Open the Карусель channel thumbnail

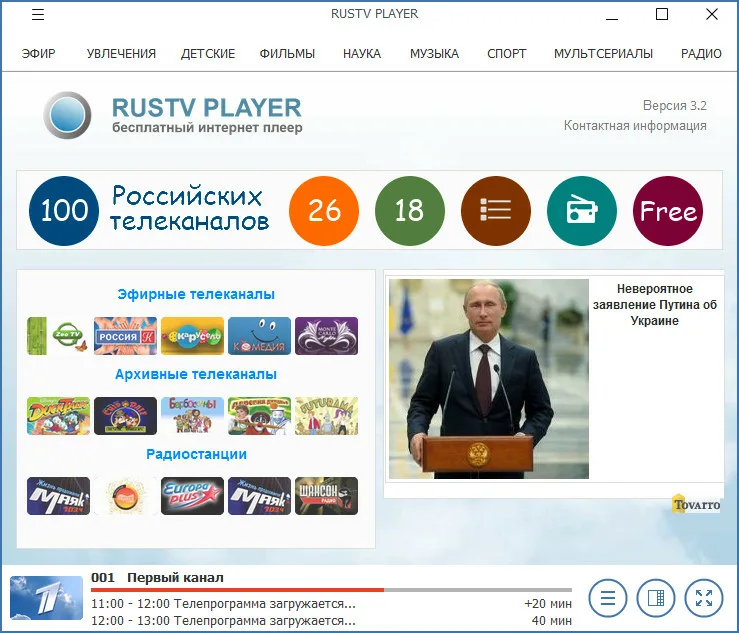(x=192, y=336)
